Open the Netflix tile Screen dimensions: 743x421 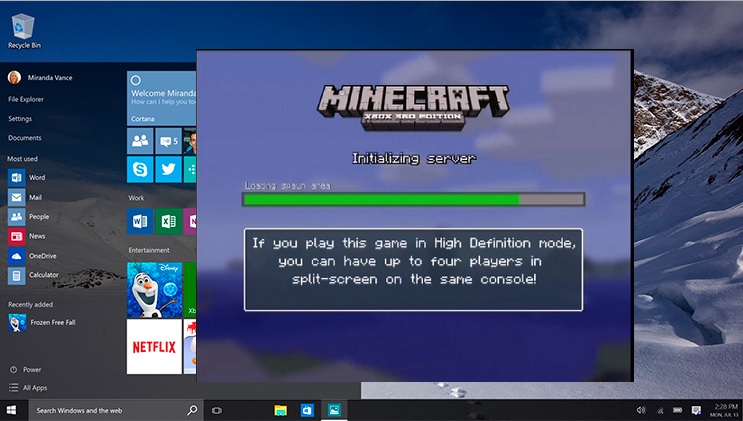coord(154,347)
